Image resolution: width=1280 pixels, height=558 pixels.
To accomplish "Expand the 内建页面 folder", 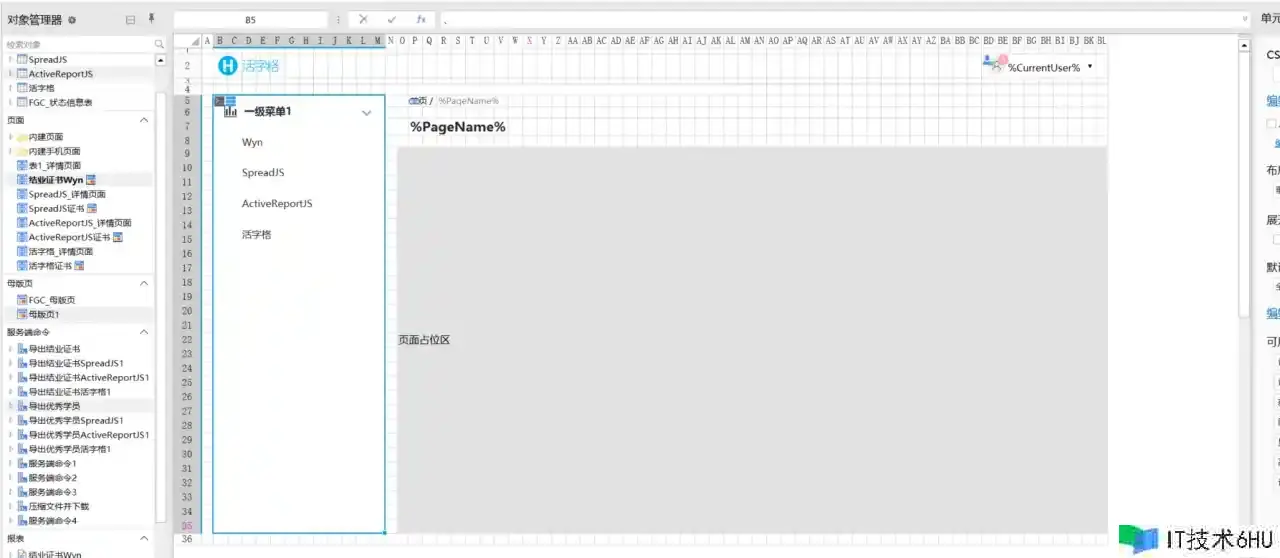I will 11,137.
